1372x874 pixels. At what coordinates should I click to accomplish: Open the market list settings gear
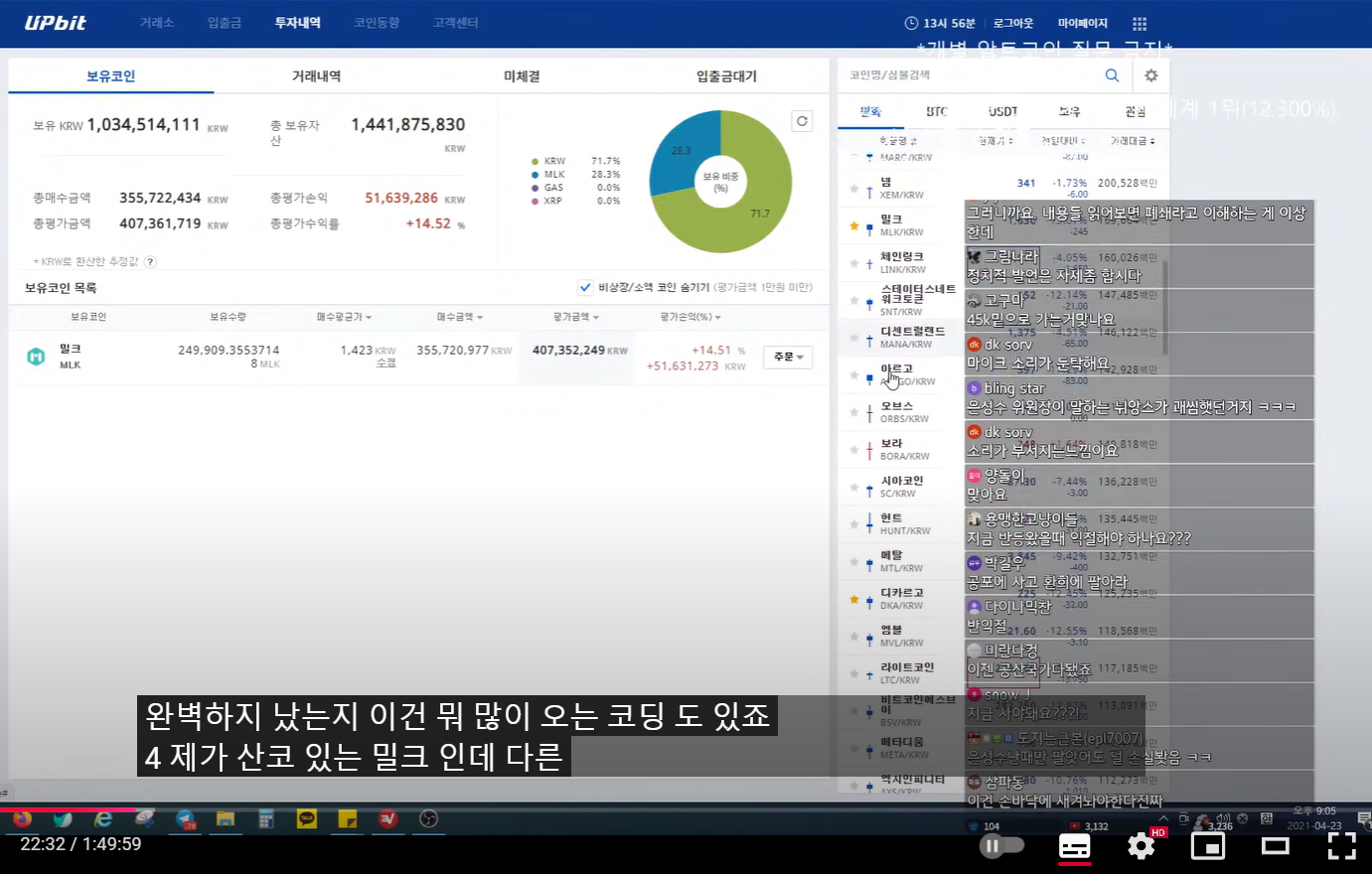pyautogui.click(x=1150, y=75)
